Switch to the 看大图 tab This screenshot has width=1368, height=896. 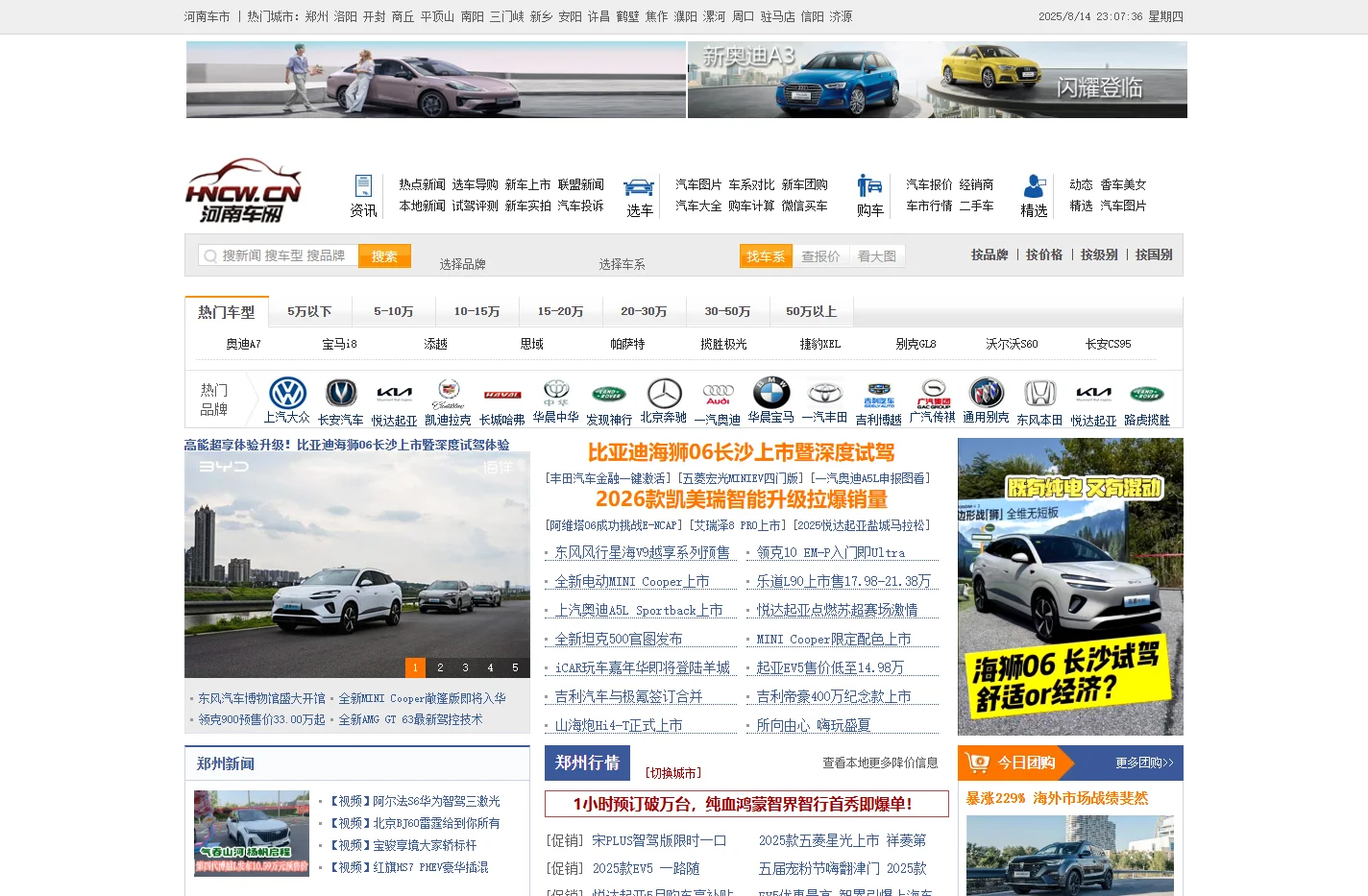click(x=877, y=256)
